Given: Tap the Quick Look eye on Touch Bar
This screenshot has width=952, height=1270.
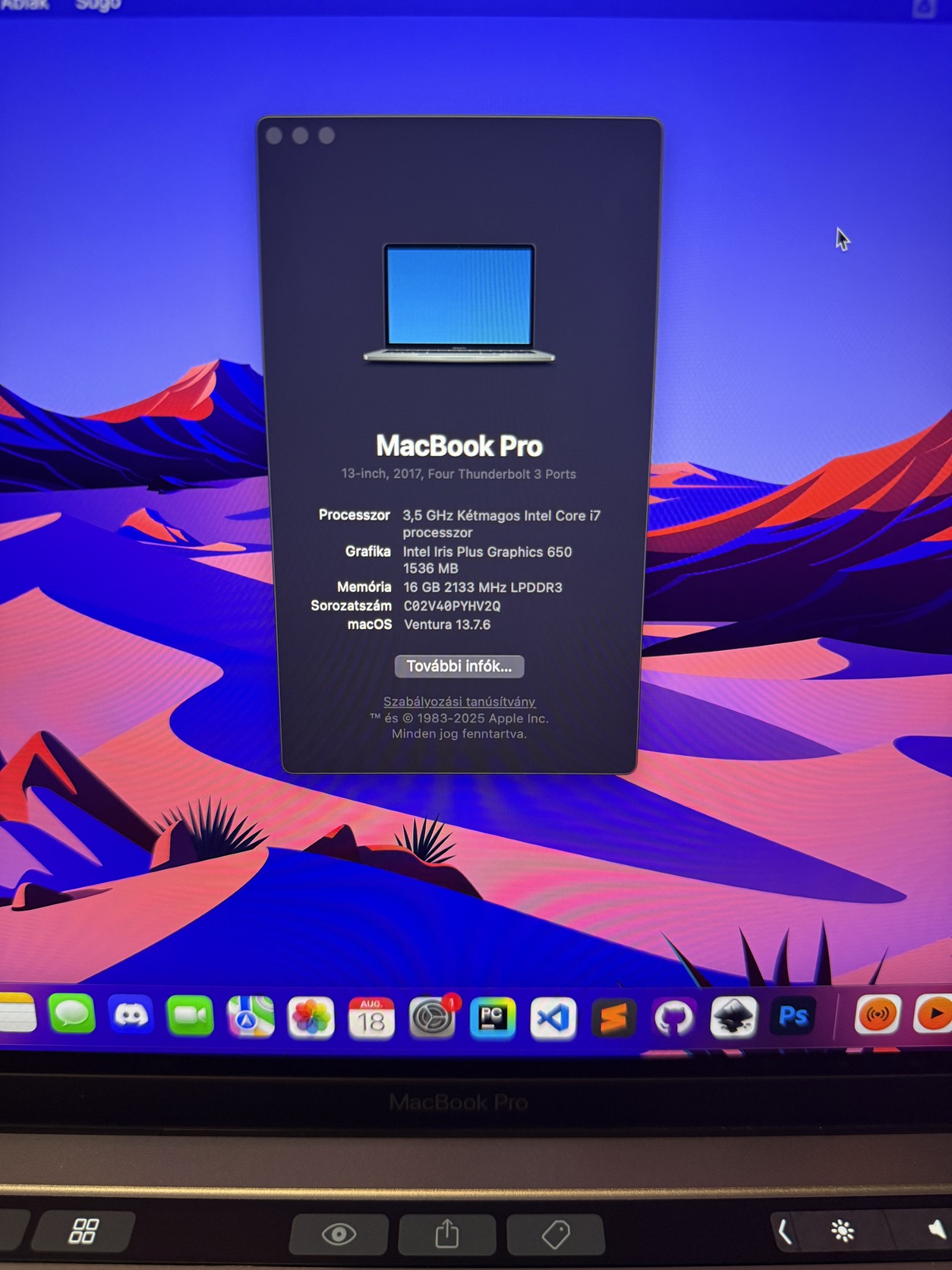Looking at the screenshot, I should point(339,1234).
